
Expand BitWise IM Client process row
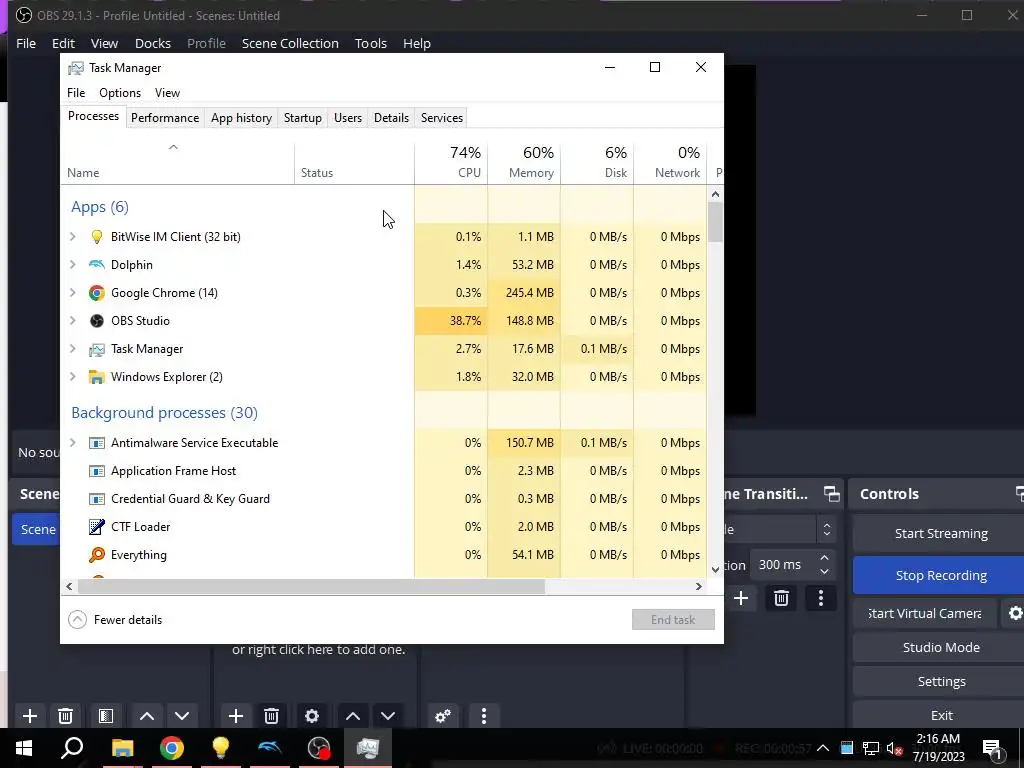click(x=72, y=236)
